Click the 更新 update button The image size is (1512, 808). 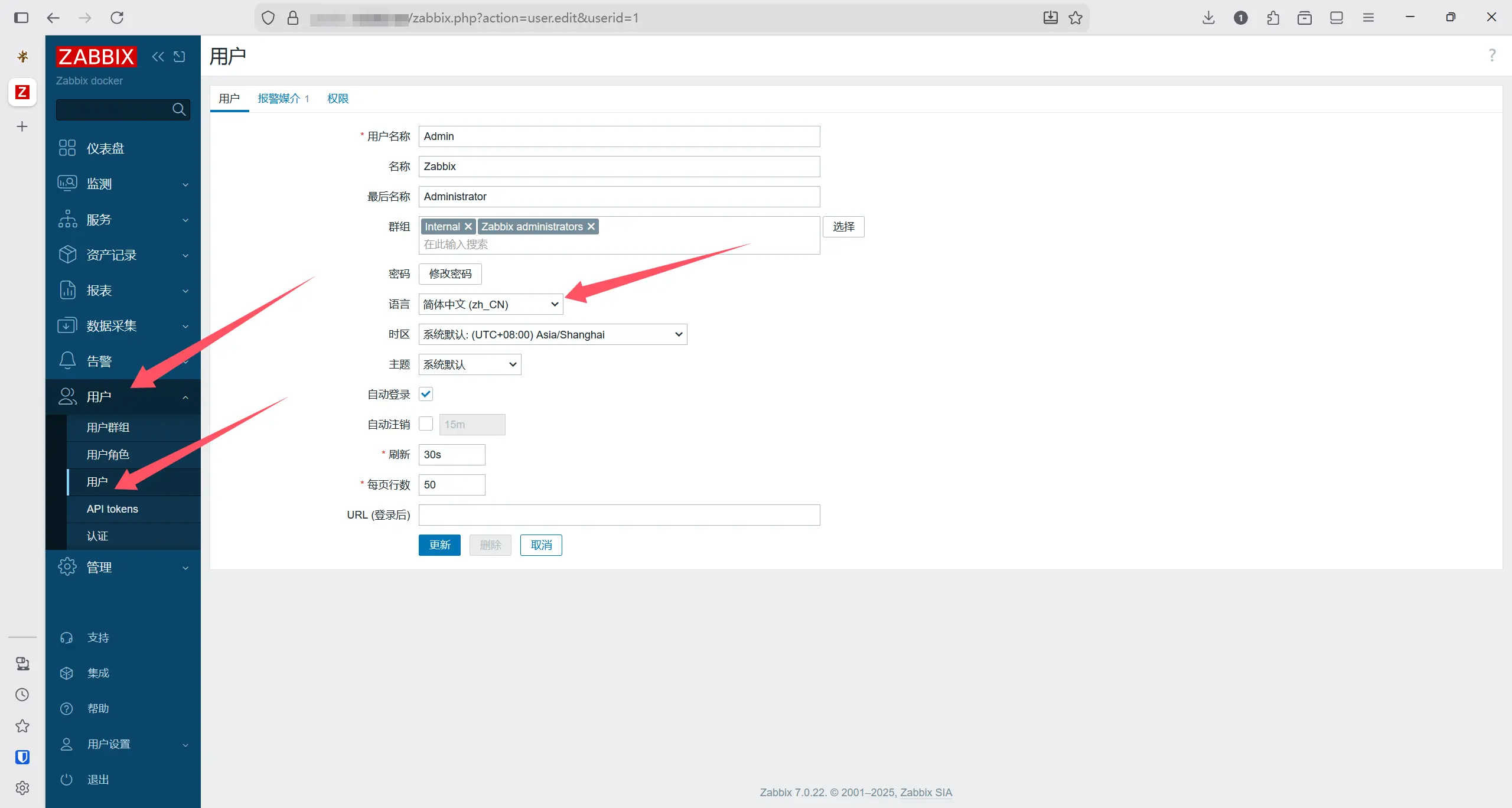pyautogui.click(x=439, y=545)
